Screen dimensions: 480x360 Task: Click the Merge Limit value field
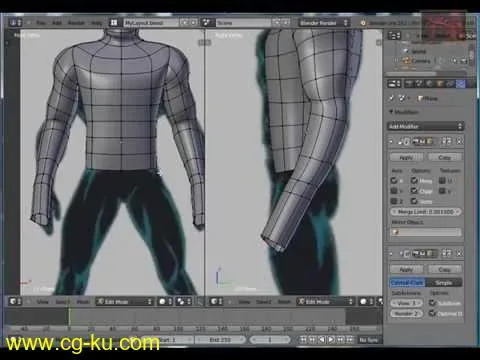point(426,212)
